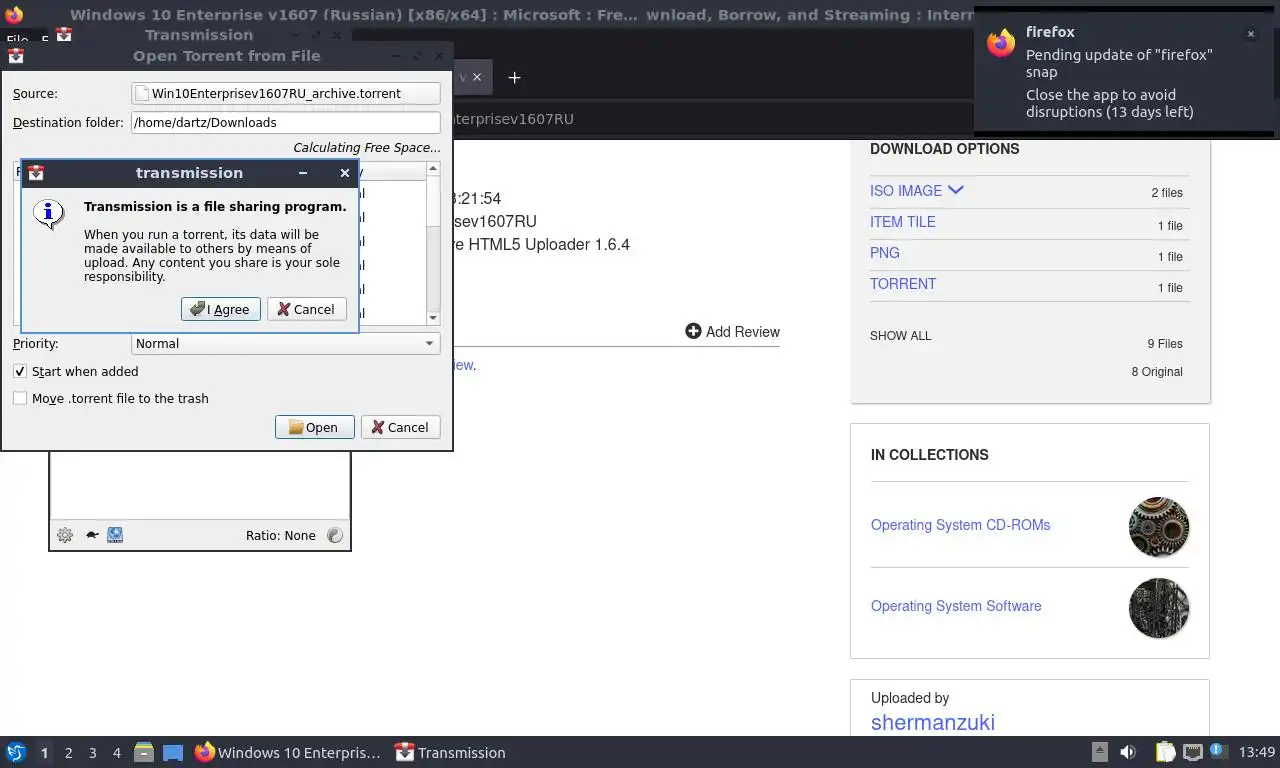Switch to workspace 3
This screenshot has width=1280, height=768.
(92, 753)
